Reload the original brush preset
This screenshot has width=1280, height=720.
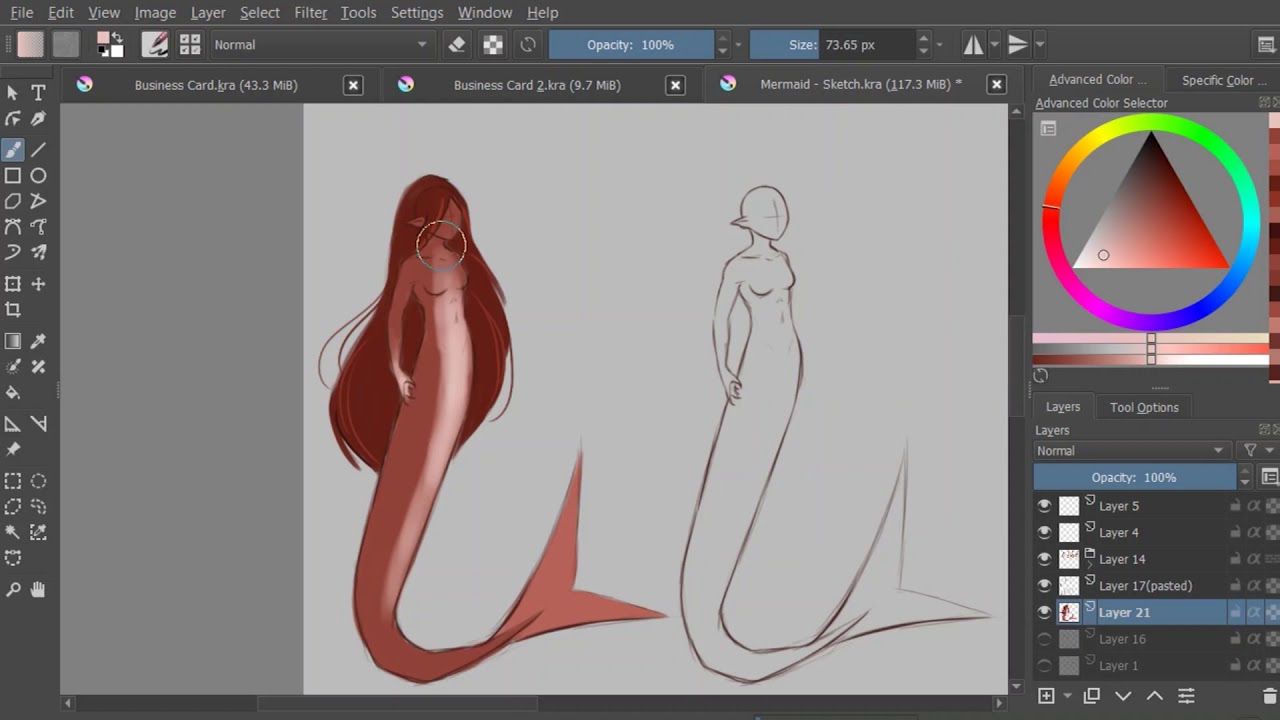(528, 44)
